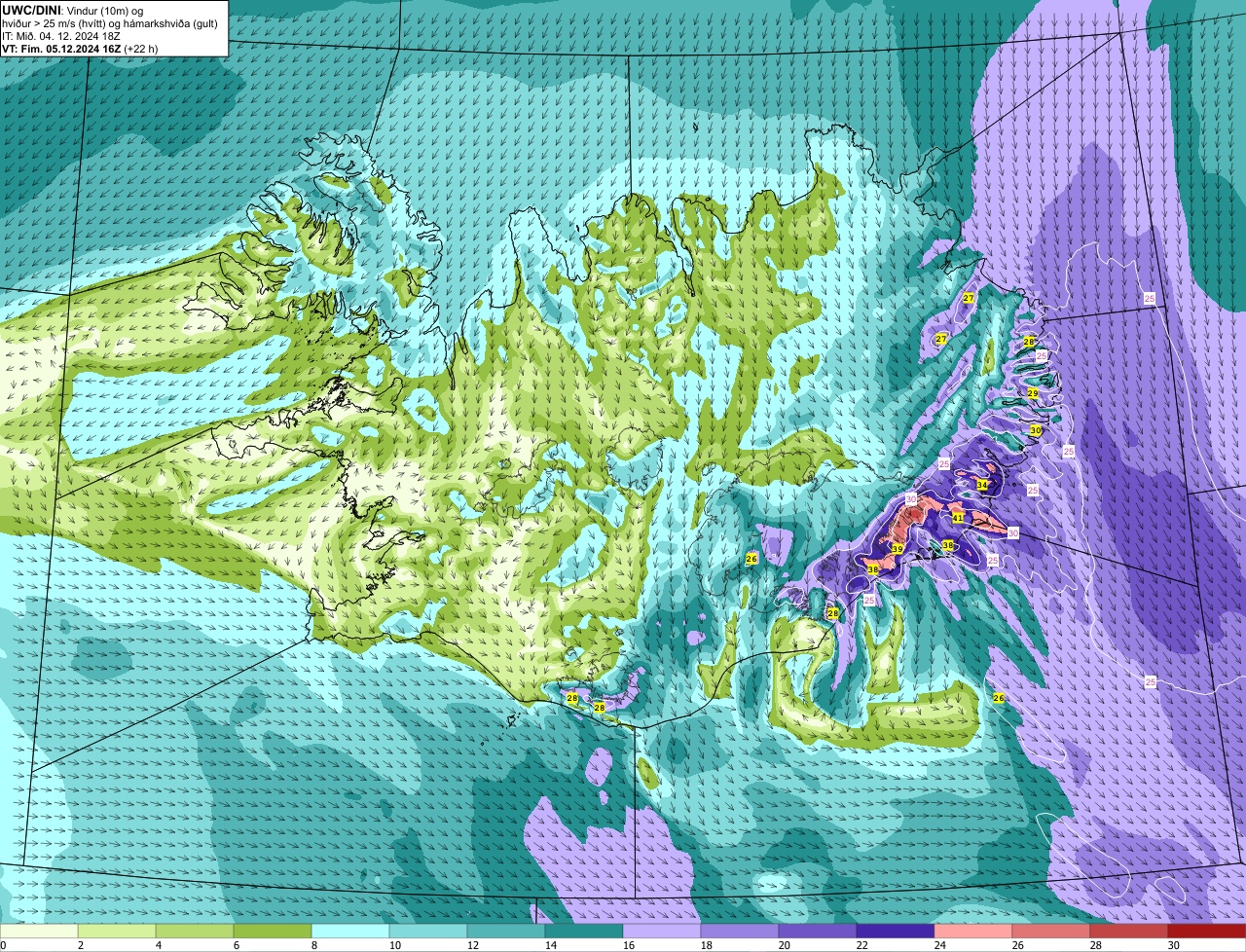
Task: Click the 'UWC/DINI' title in the info box
Action: coord(32,10)
